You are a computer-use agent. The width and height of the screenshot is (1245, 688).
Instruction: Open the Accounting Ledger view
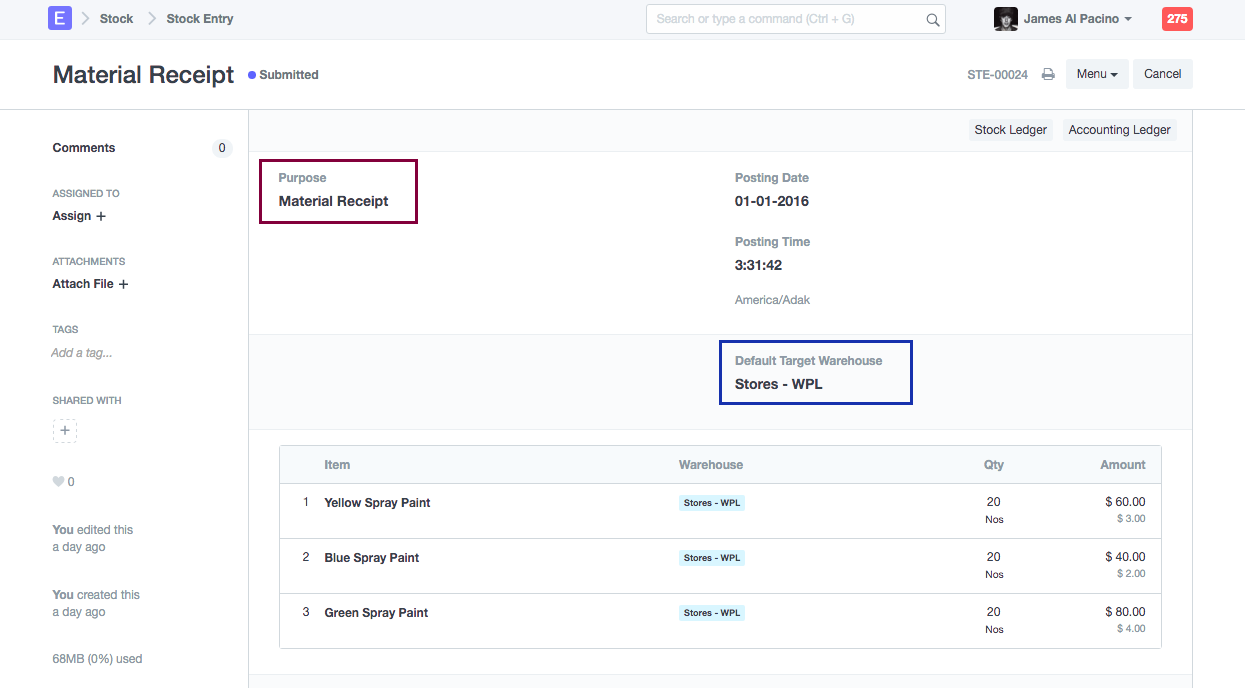(x=1119, y=130)
